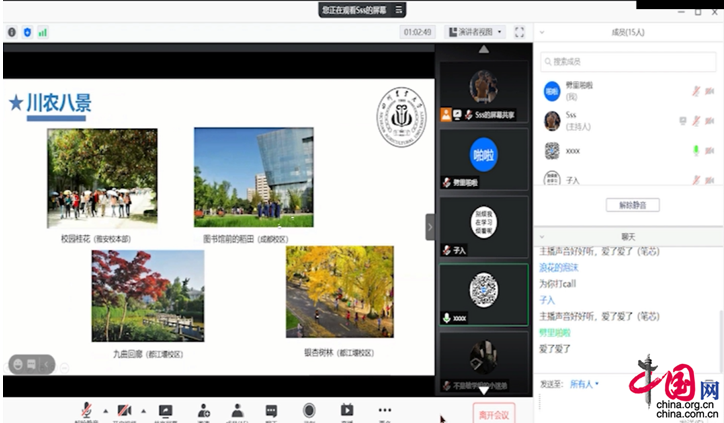
Task: Open the chat icon in the bottom toolbar
Action: coord(271,410)
